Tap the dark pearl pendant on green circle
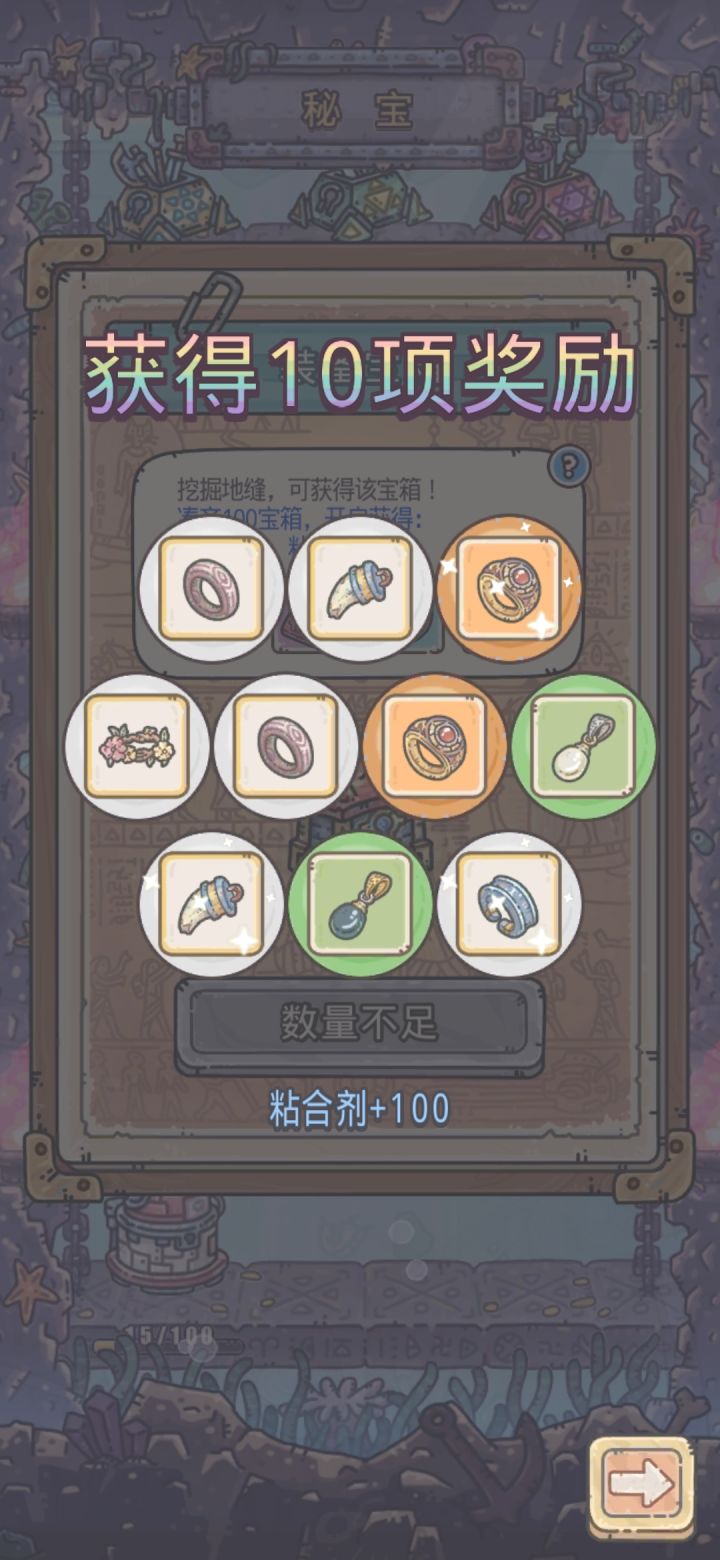The width and height of the screenshot is (720, 1560). click(x=360, y=904)
